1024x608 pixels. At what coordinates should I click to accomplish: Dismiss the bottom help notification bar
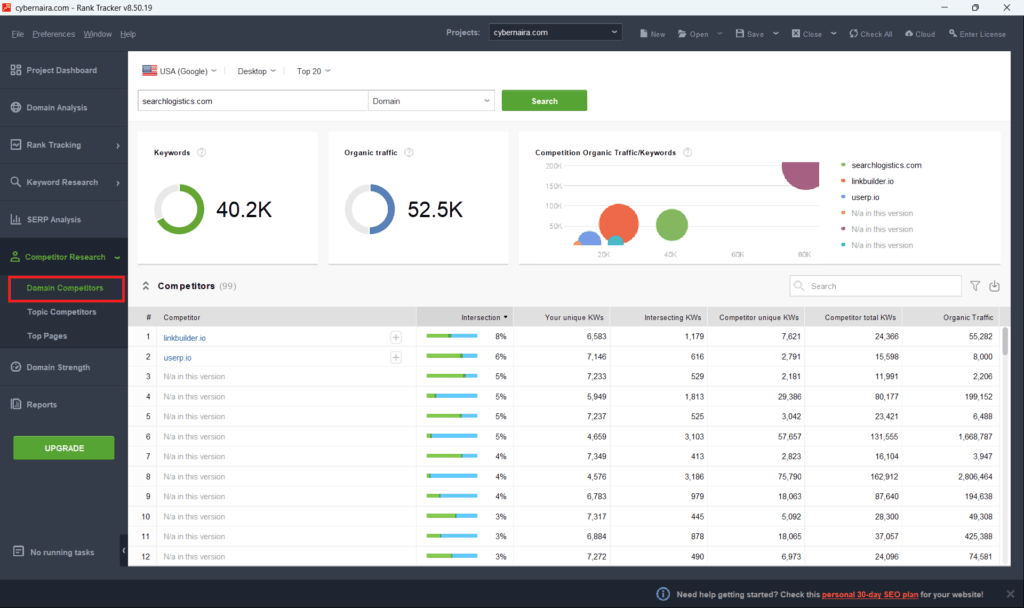pyautogui.click(x=1010, y=594)
